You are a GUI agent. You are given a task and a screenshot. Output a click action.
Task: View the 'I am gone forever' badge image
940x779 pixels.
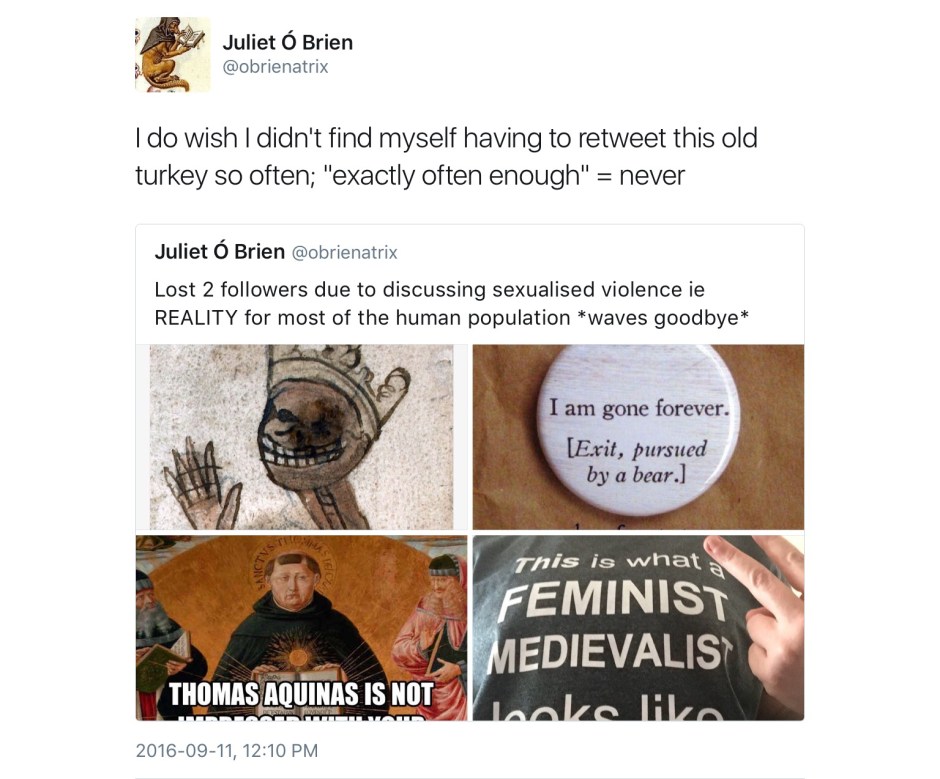coord(638,437)
